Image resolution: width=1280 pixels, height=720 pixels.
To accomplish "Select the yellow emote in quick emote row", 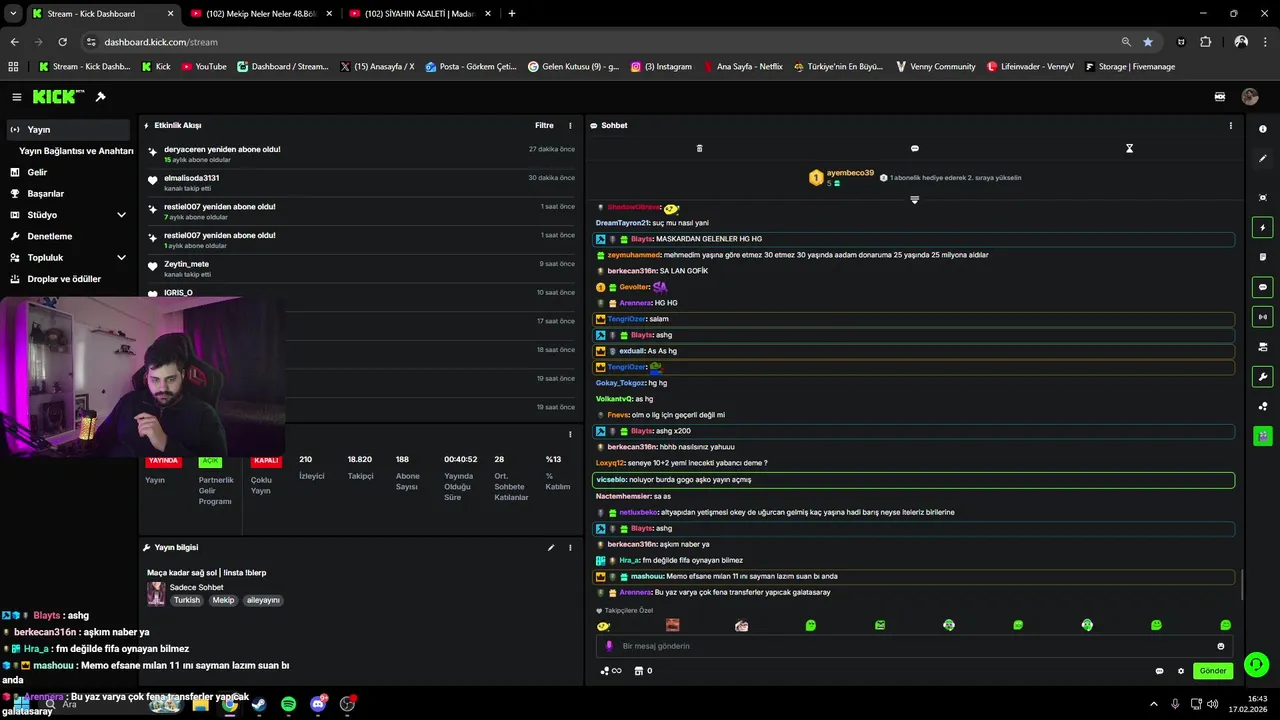I will [603, 626].
